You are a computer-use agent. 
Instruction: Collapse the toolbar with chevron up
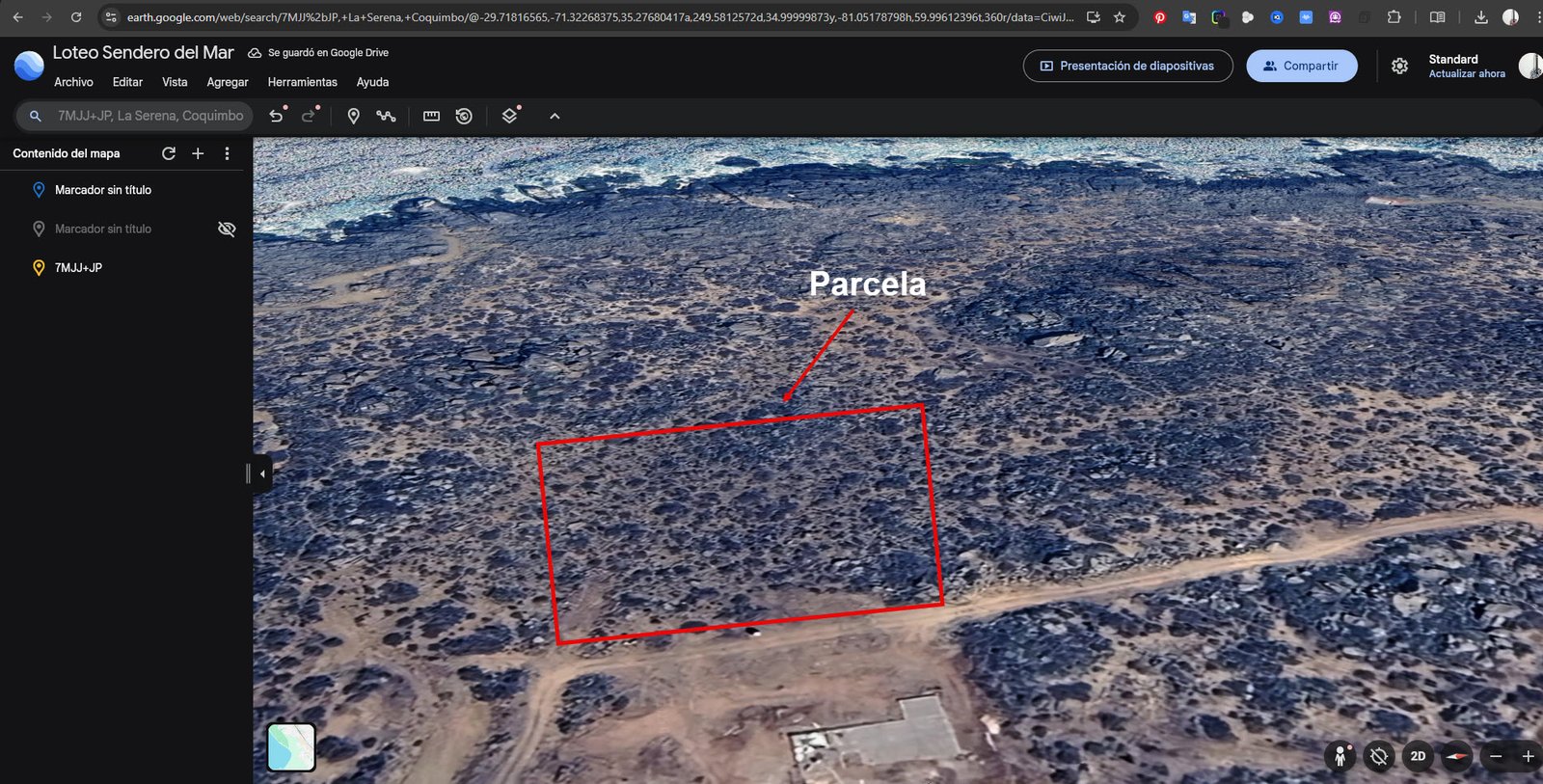555,116
